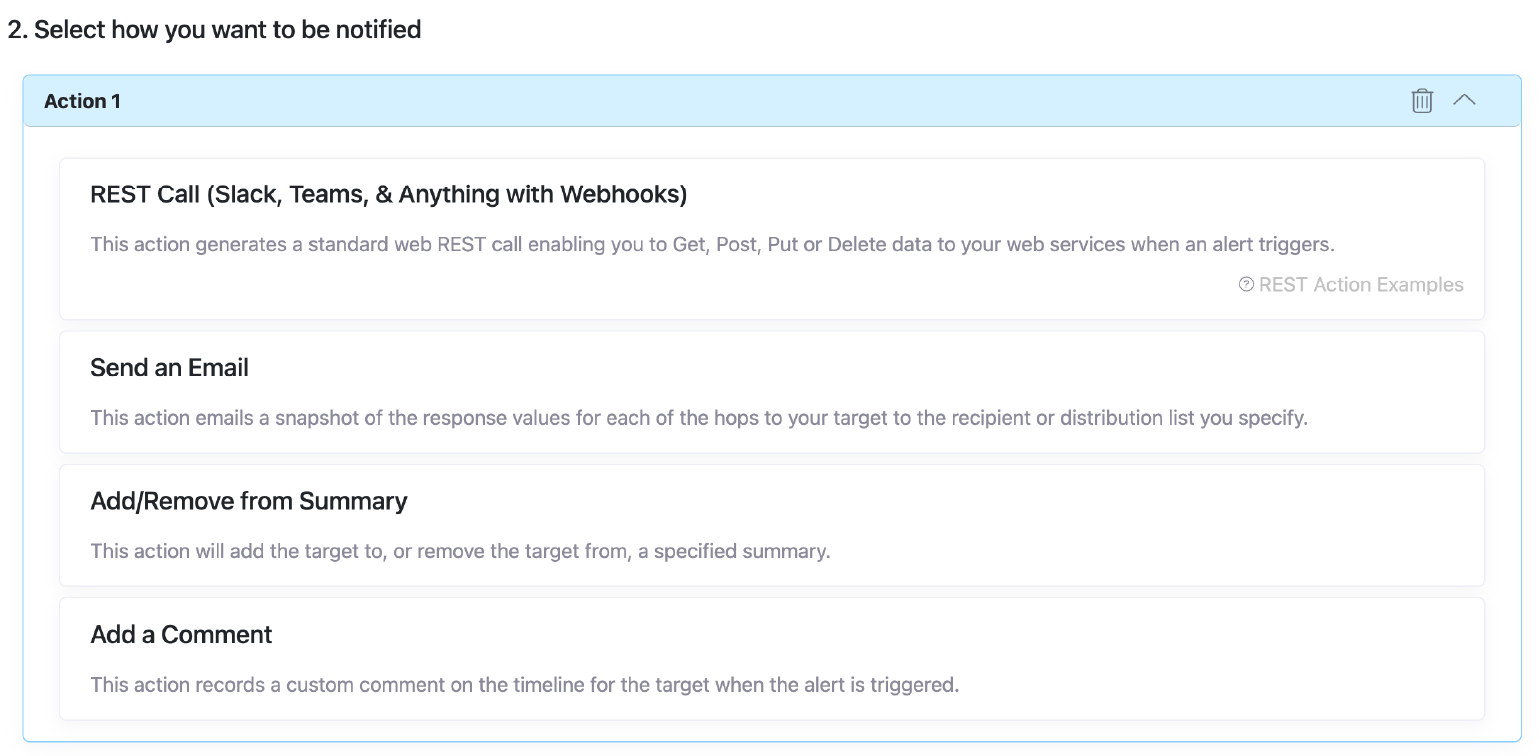Viewport: 1540px width, 756px height.
Task: Collapse Action 1 using the chevron icon
Action: [x=1465, y=100]
